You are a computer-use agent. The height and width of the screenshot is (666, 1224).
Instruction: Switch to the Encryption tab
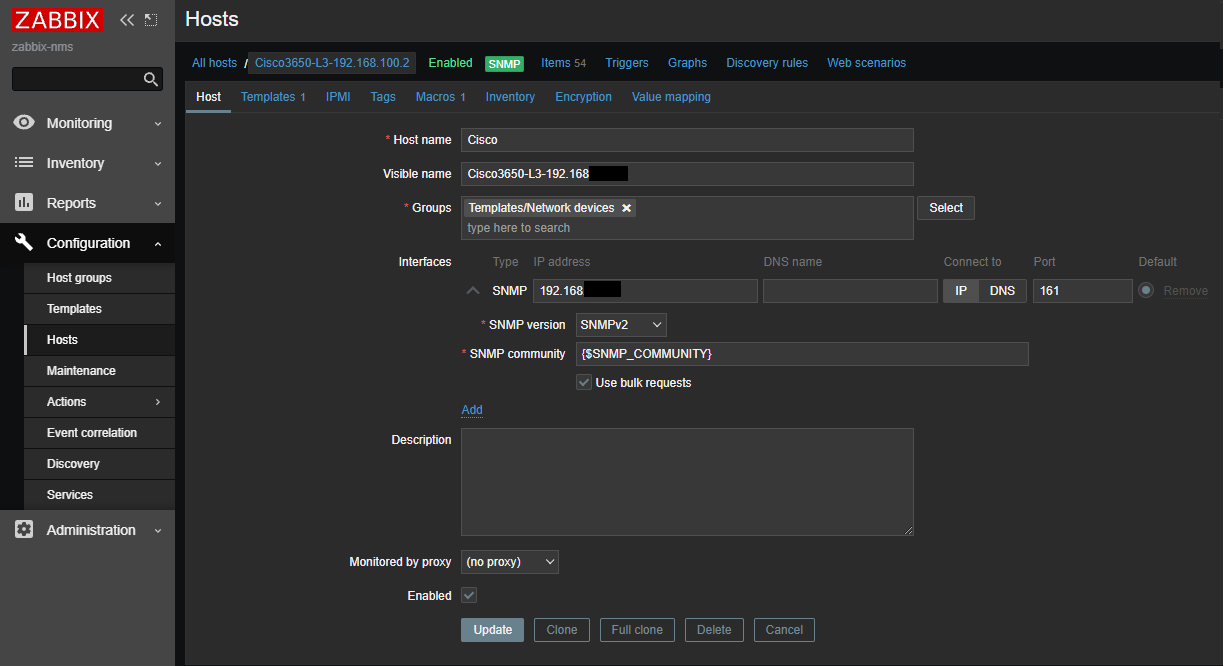click(x=583, y=97)
